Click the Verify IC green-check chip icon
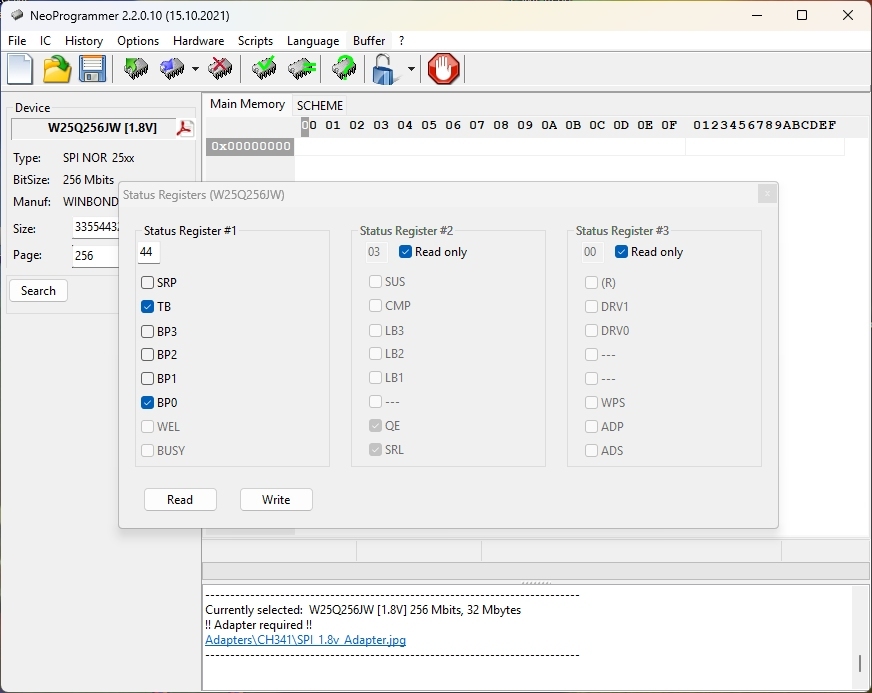Image resolution: width=872 pixels, height=693 pixels. point(264,69)
